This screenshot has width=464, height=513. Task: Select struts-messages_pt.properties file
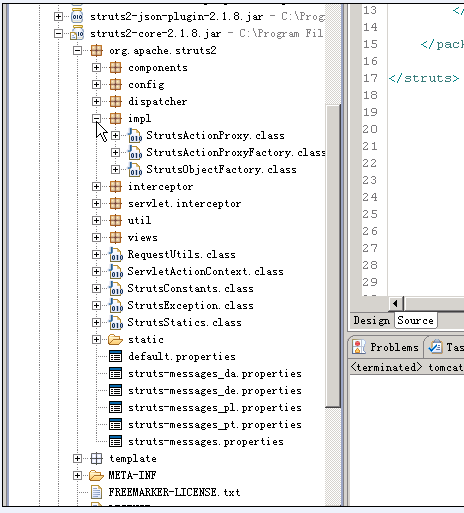point(215,424)
